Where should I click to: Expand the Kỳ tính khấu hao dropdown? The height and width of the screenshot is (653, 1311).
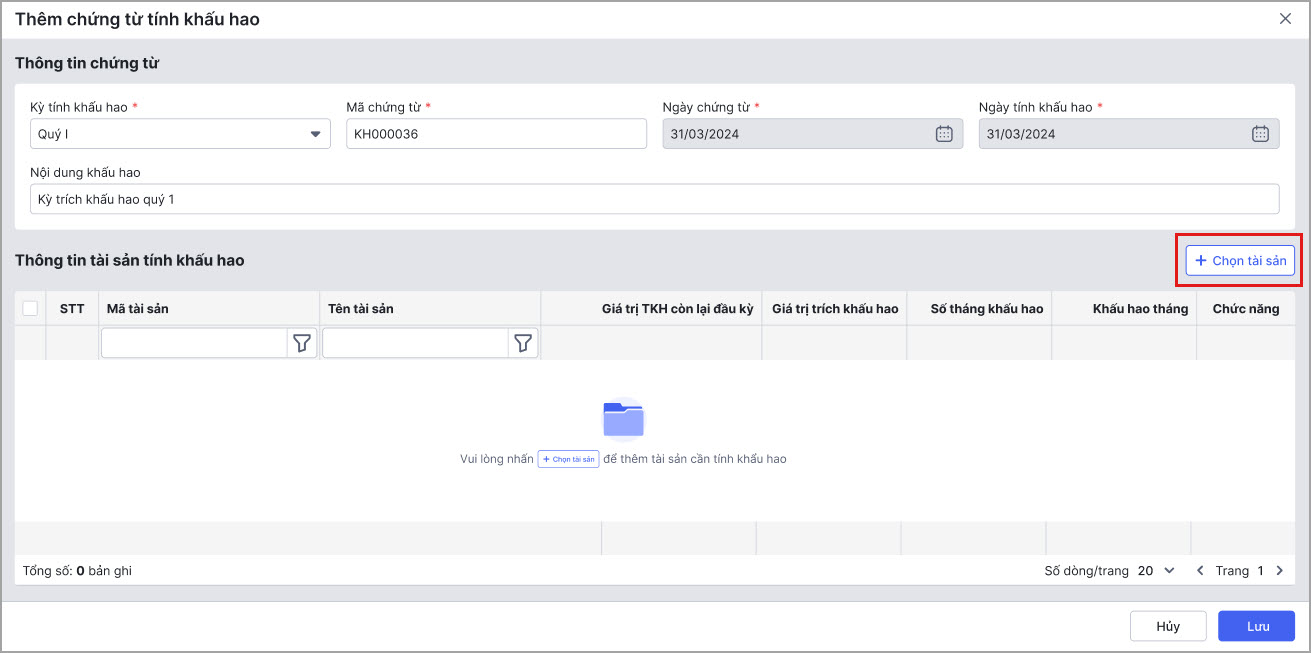(x=314, y=134)
